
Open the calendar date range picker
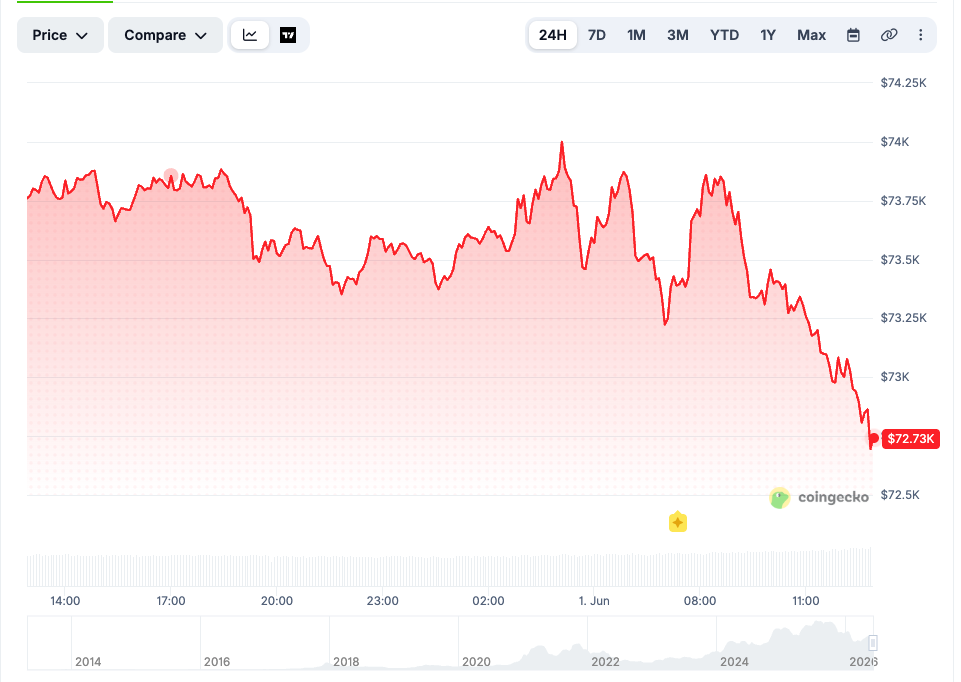coord(853,35)
